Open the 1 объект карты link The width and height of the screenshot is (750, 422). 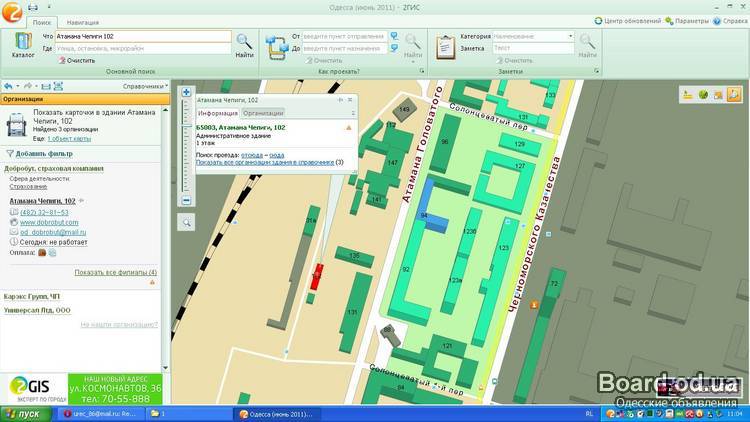[69, 139]
